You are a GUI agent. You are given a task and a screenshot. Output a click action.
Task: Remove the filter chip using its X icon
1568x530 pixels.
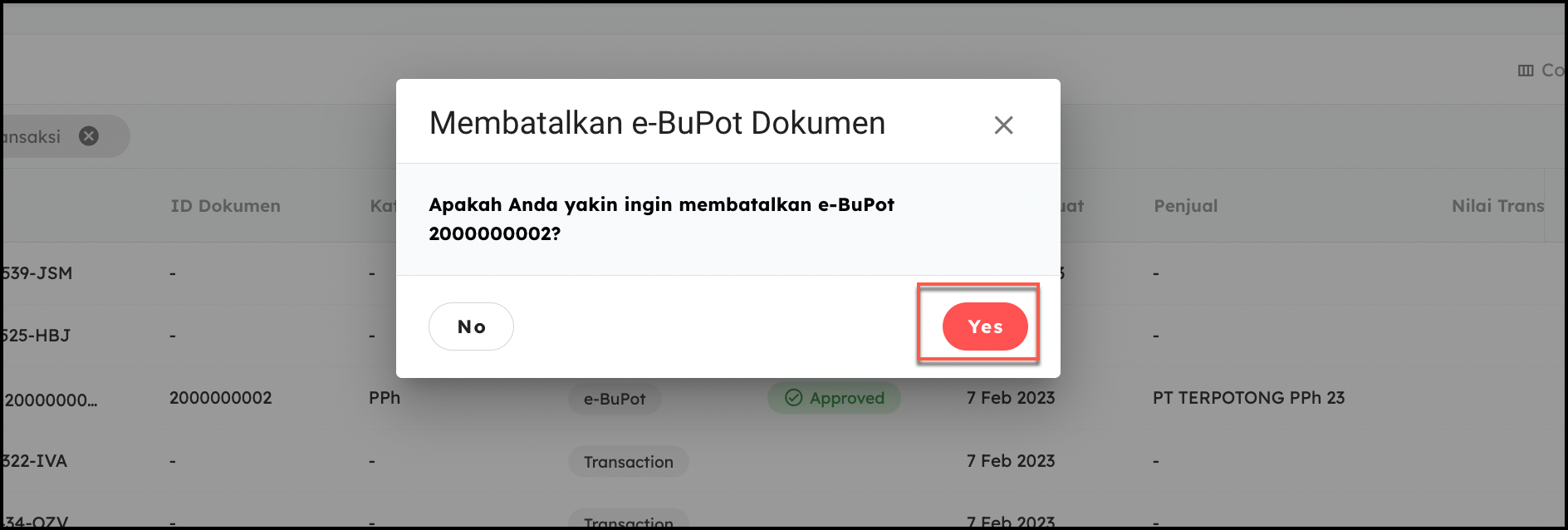coord(89,136)
